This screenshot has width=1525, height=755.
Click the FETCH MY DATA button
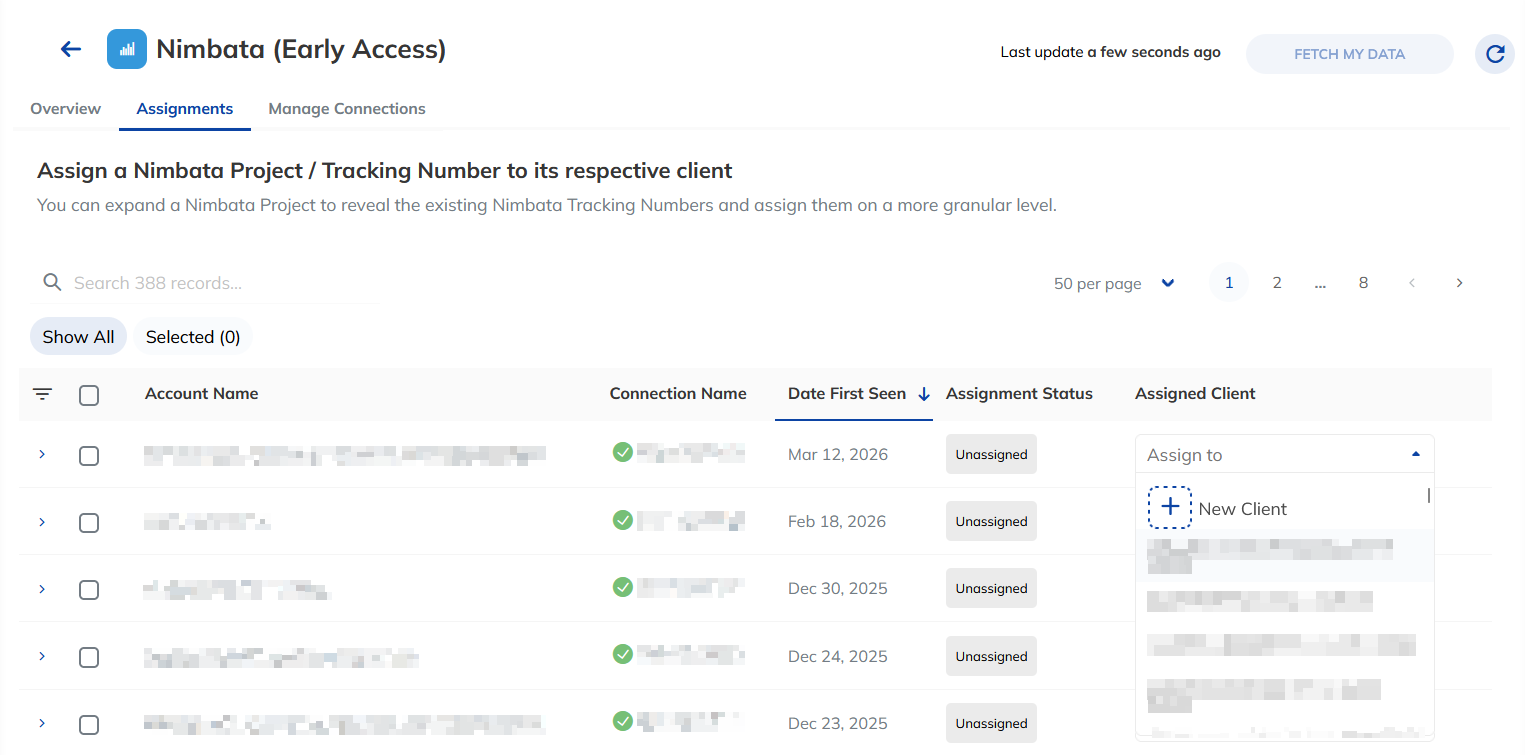[x=1349, y=54]
